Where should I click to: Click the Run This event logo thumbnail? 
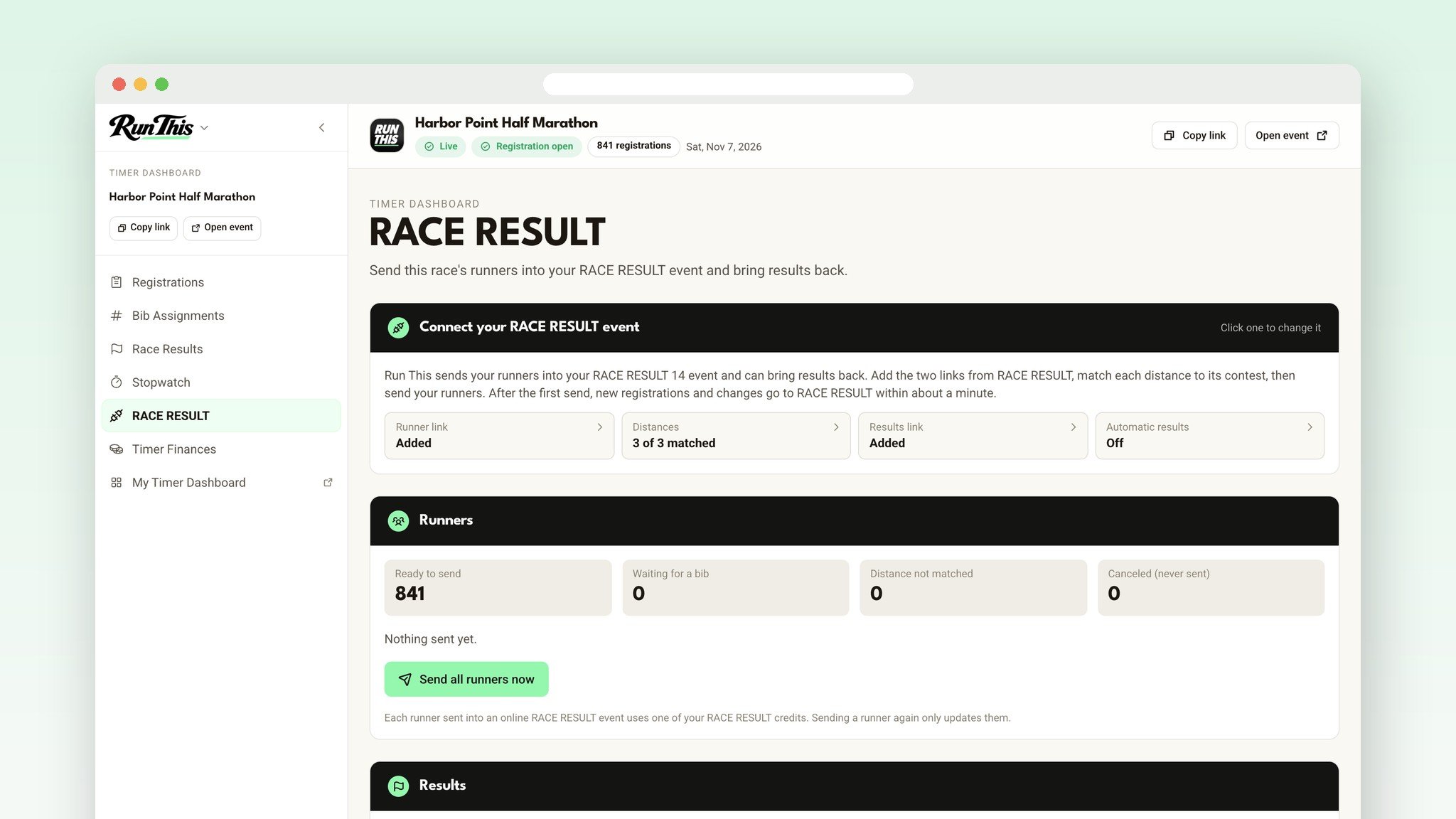pyautogui.click(x=387, y=135)
